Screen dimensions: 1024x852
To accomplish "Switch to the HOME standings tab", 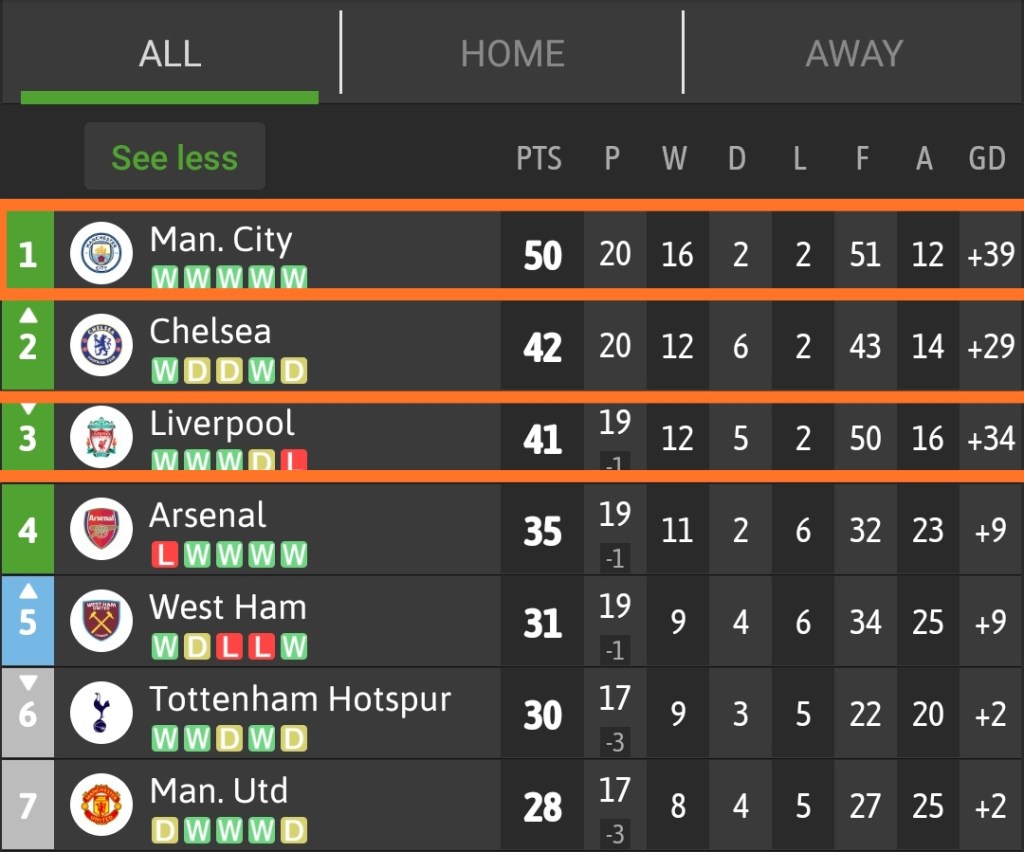I will tap(512, 53).
